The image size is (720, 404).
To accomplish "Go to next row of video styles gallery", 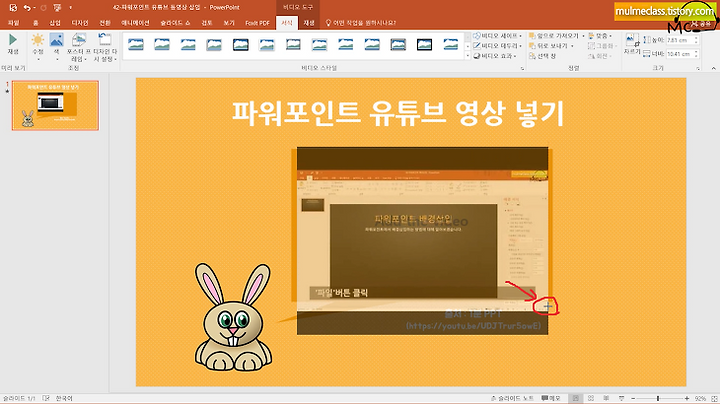I will pyautogui.click(x=468, y=46).
